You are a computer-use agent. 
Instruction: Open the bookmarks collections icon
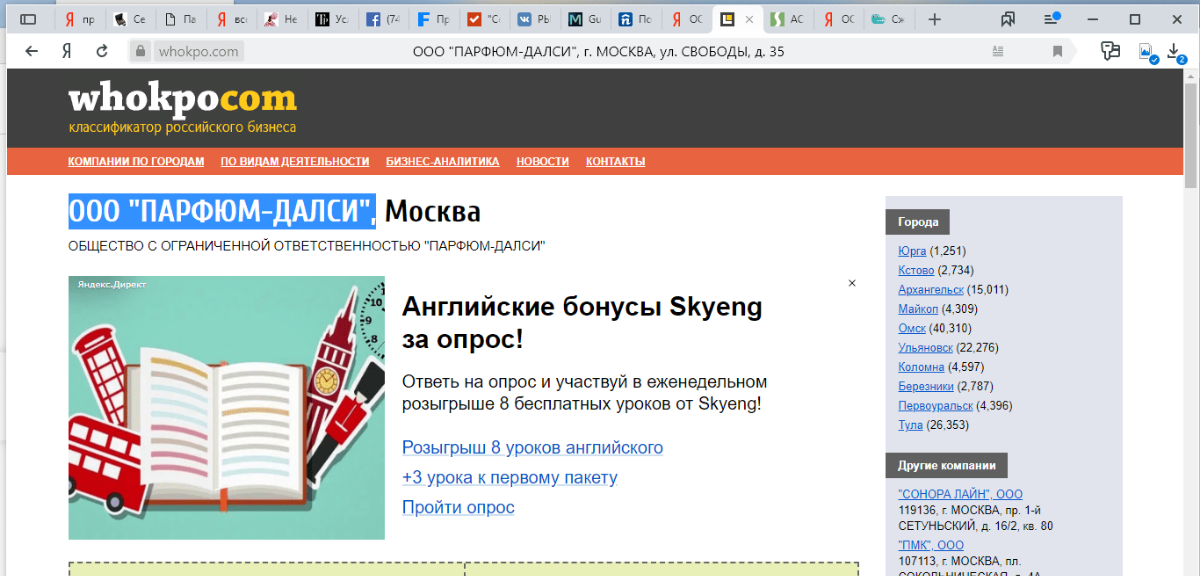pos(1008,19)
